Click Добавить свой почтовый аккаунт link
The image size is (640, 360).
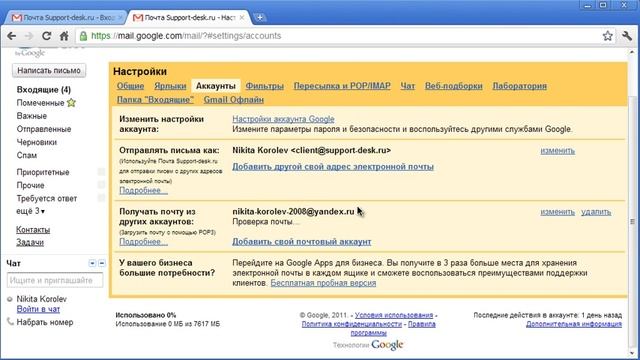pyautogui.click(x=302, y=242)
